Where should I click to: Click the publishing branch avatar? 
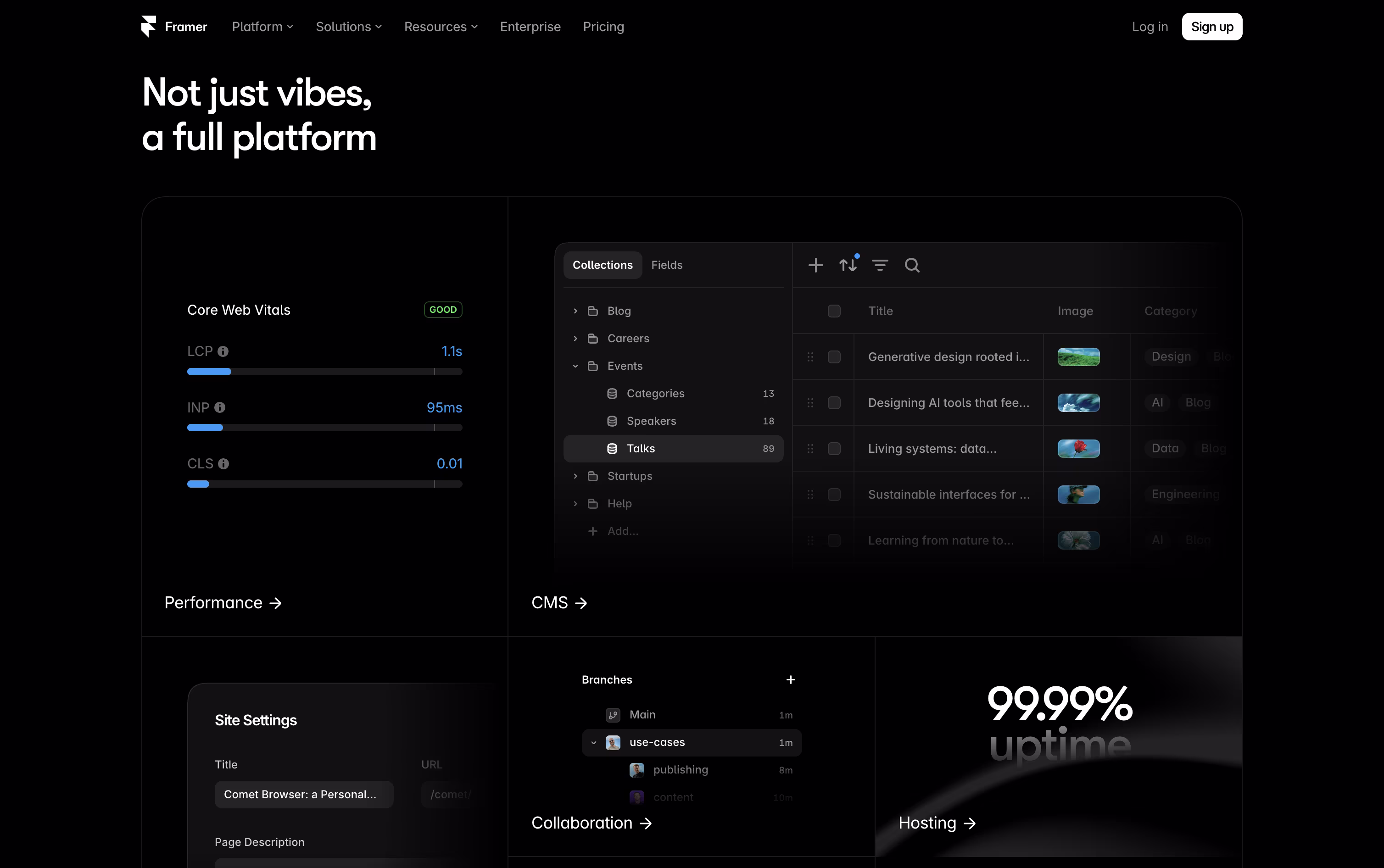(x=636, y=770)
